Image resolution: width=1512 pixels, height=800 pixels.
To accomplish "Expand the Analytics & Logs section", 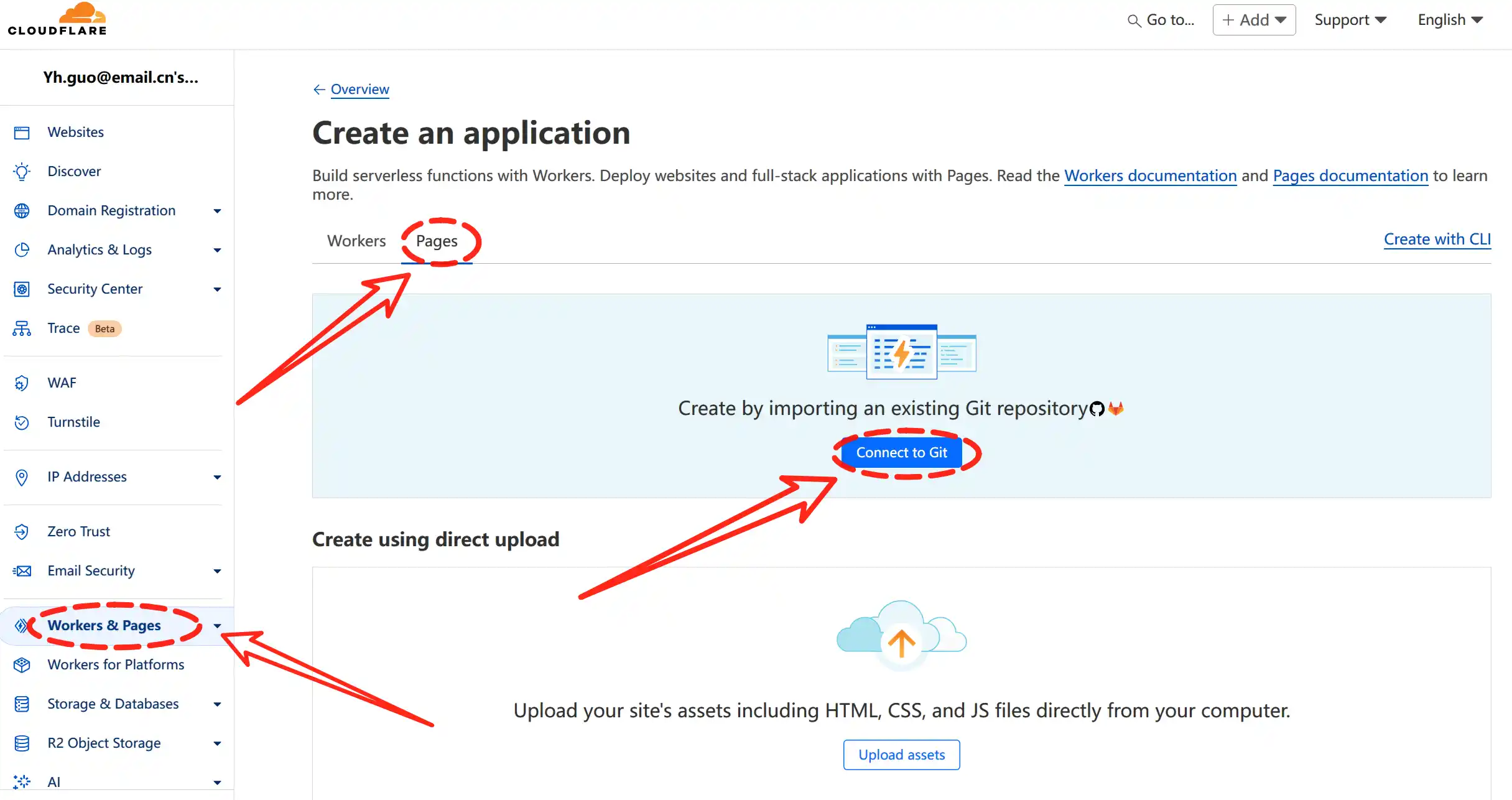I will tap(216, 250).
